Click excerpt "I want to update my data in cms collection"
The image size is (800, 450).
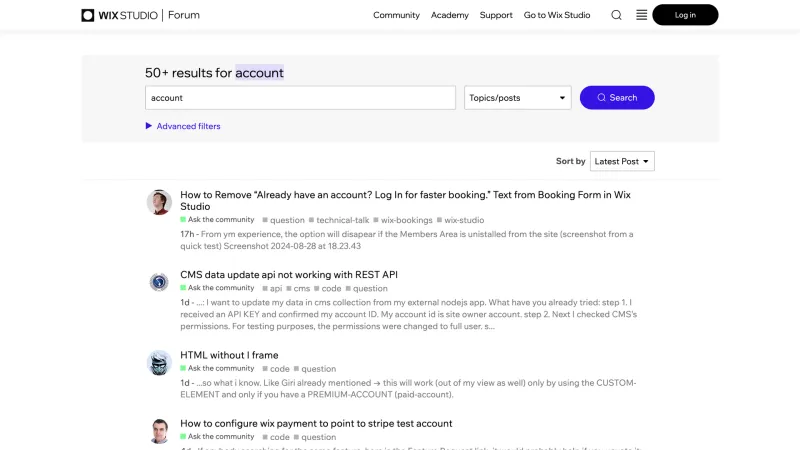[x=409, y=314]
